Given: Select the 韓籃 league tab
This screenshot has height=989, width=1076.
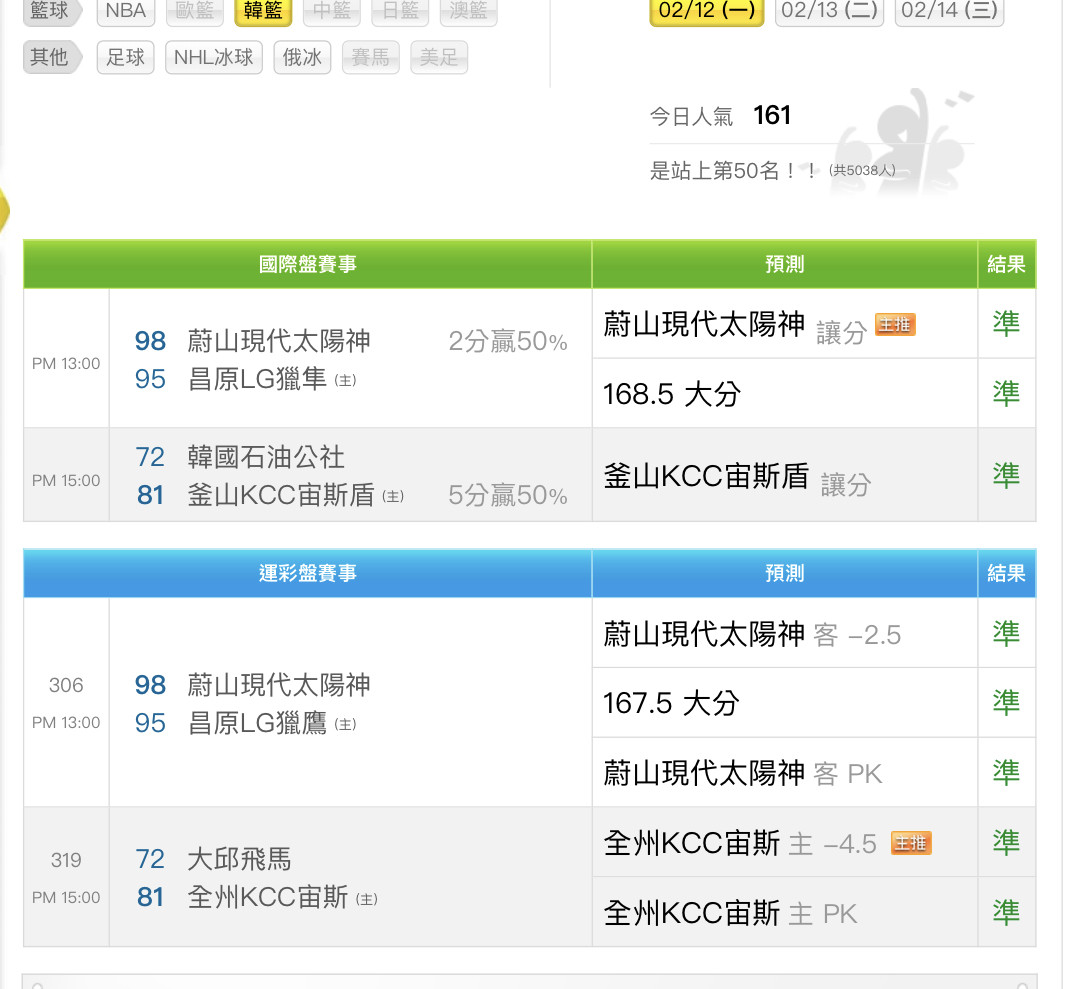Looking at the screenshot, I should click(x=264, y=12).
